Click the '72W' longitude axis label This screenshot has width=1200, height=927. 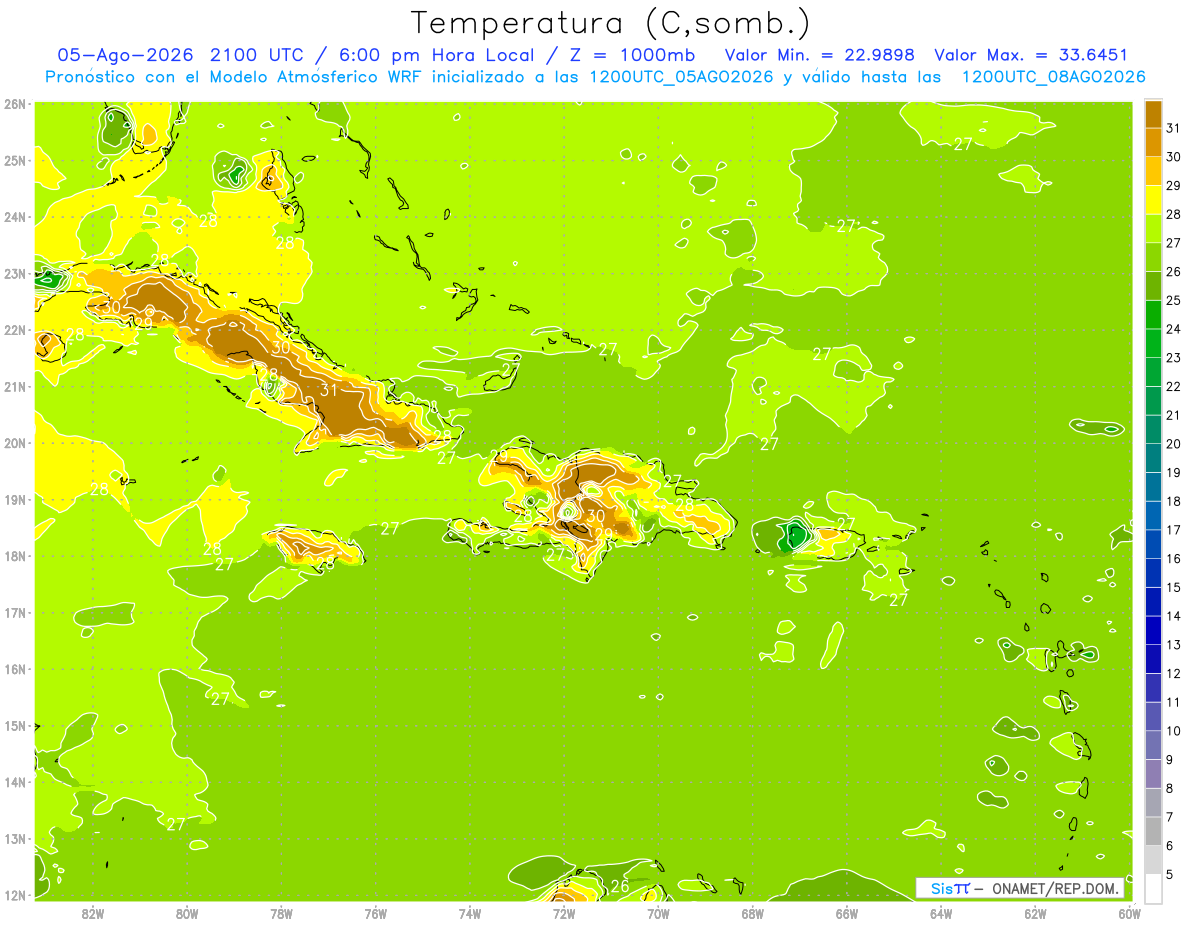[564, 913]
